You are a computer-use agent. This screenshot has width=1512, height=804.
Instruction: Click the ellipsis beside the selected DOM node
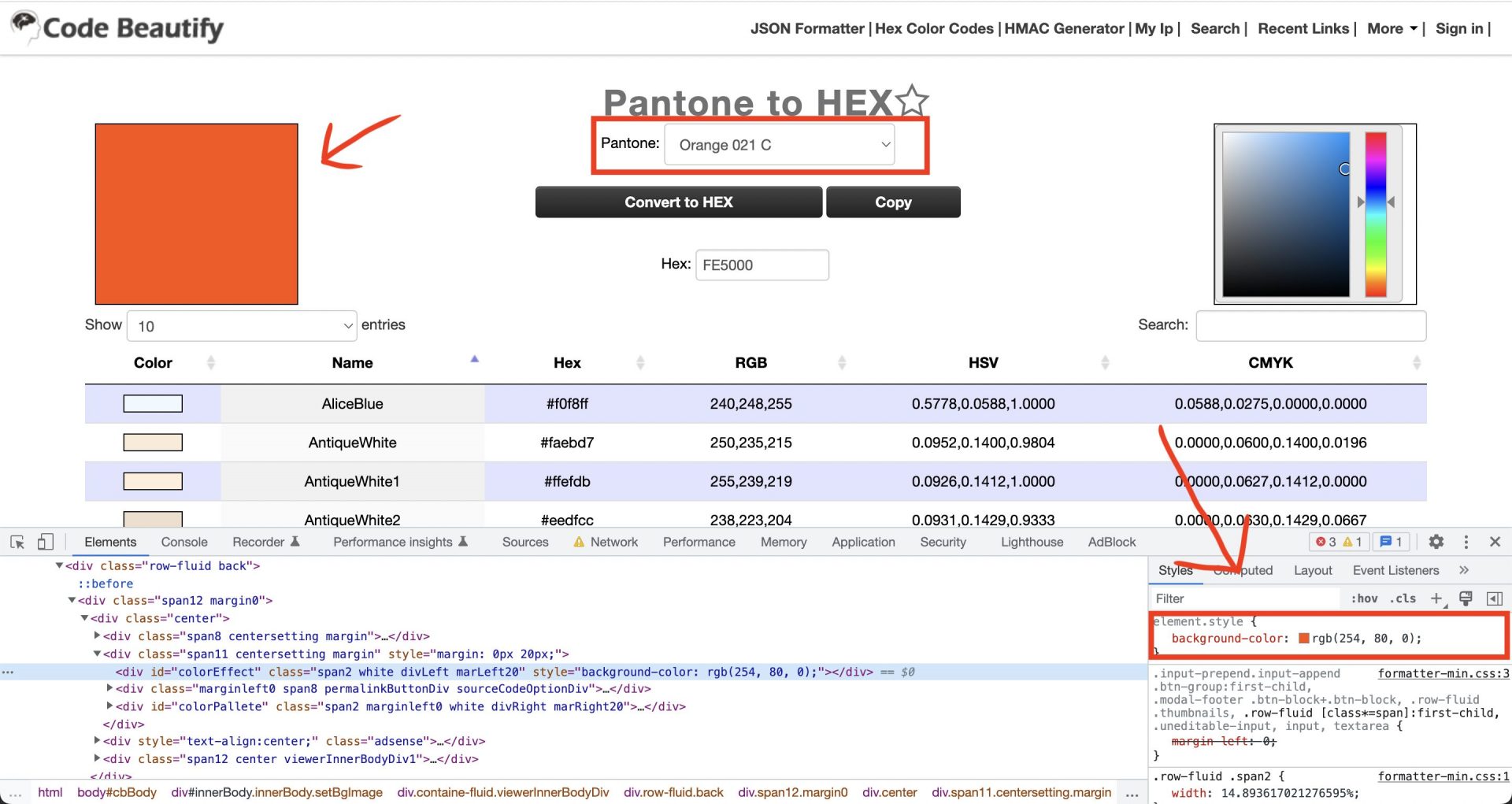click(8, 672)
